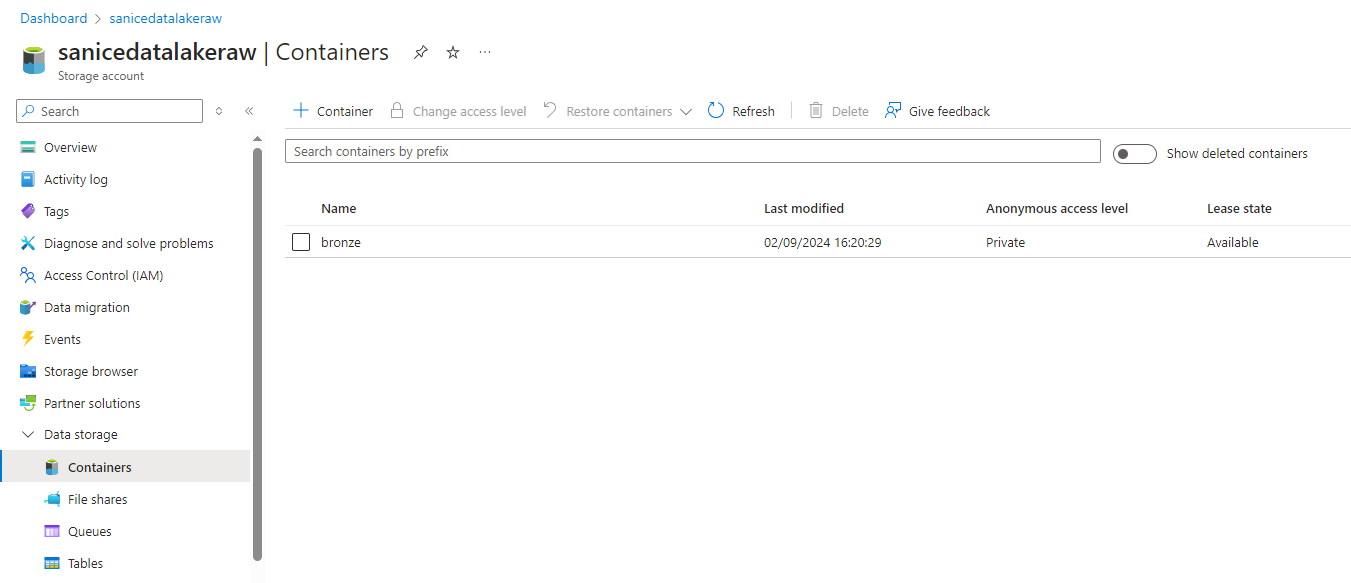Screen dimensions: 1351x583
Task: Click the plus icon to add a container
Action: coord(300,110)
